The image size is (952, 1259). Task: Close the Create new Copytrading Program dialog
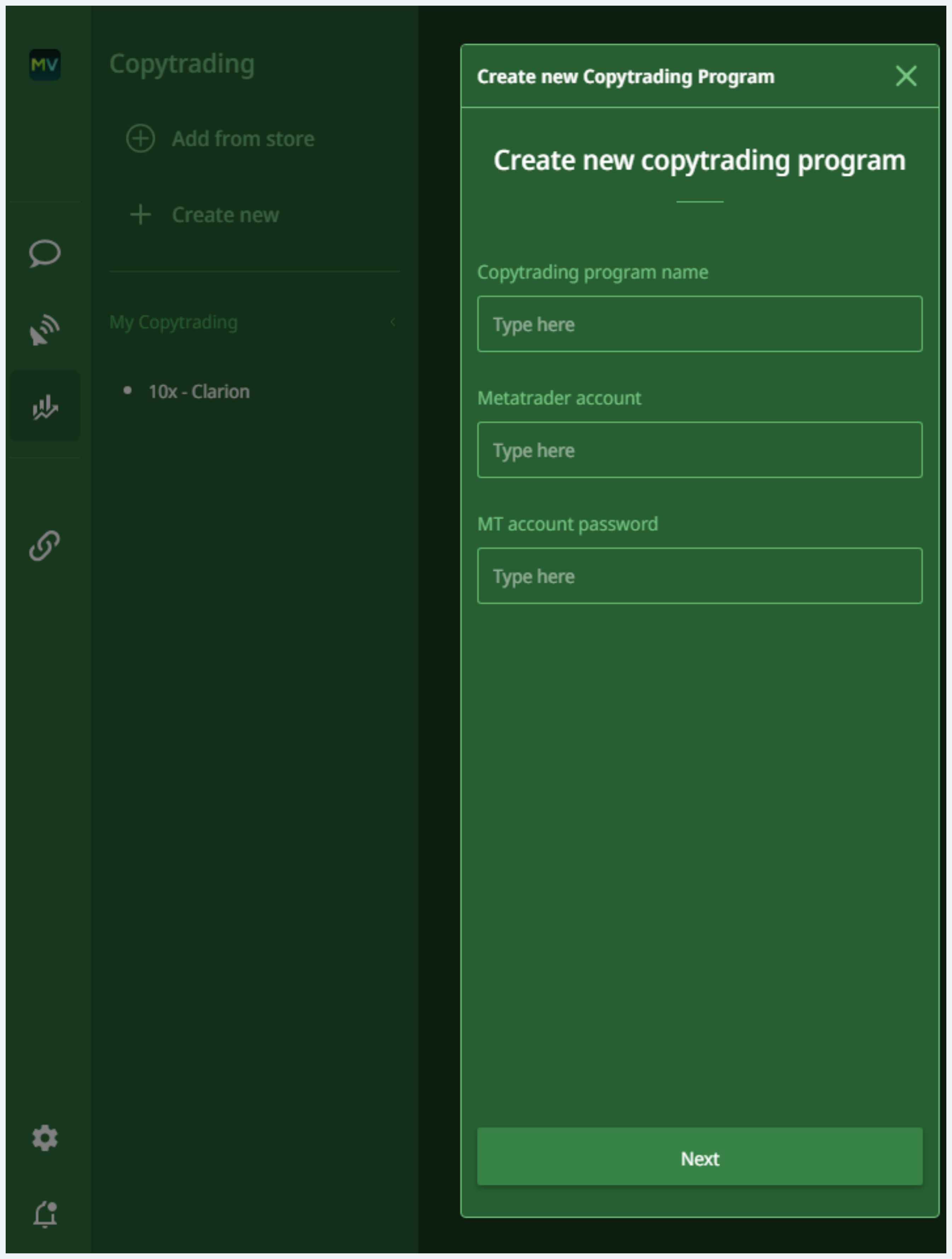coord(906,76)
